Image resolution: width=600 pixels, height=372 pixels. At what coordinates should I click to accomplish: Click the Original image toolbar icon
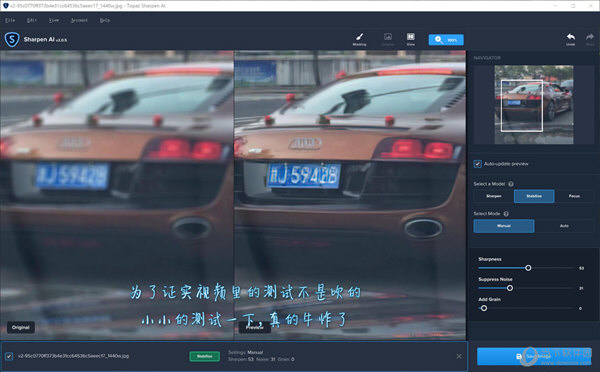tap(388, 39)
